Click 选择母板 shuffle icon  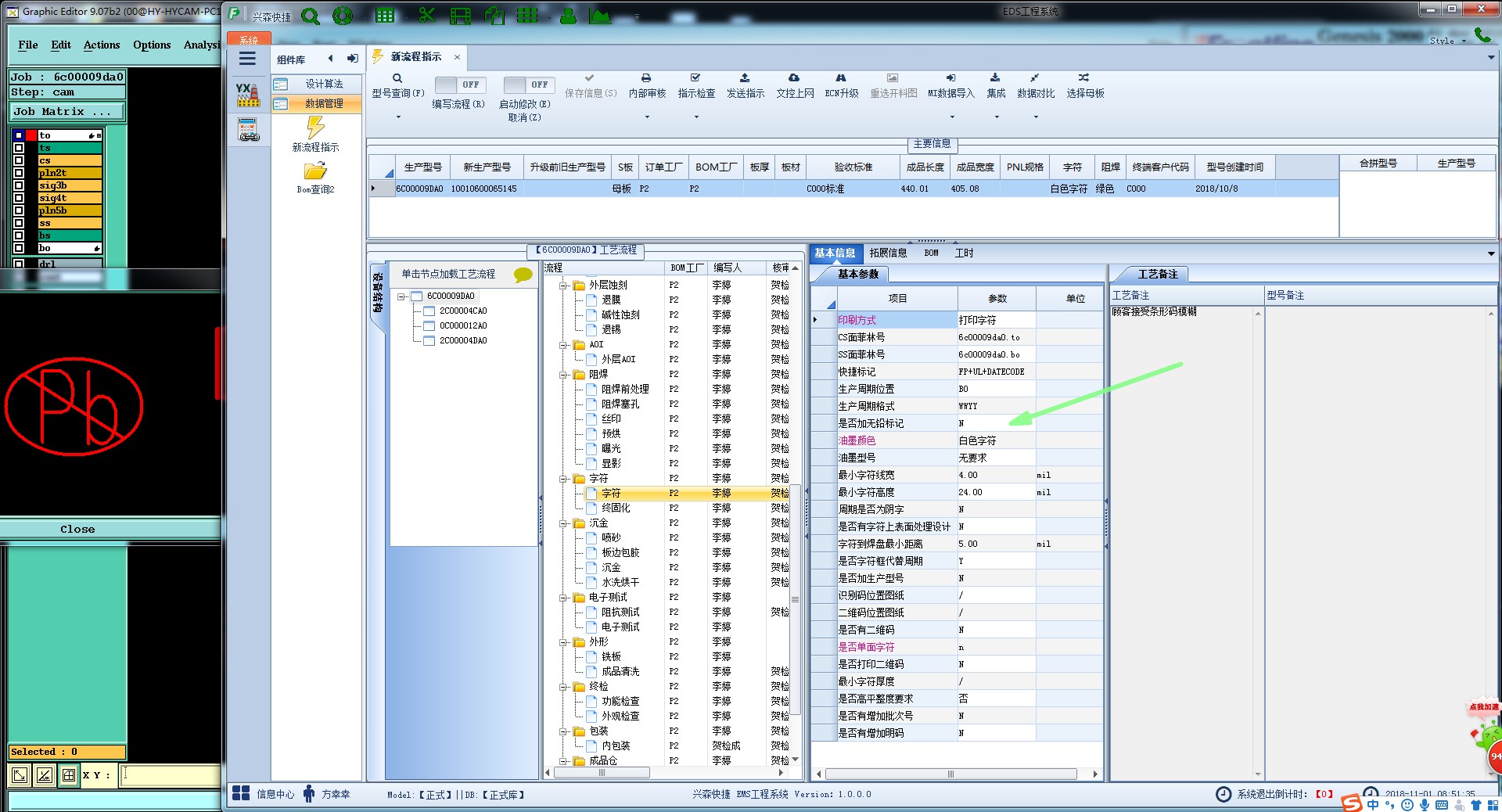tap(1083, 78)
